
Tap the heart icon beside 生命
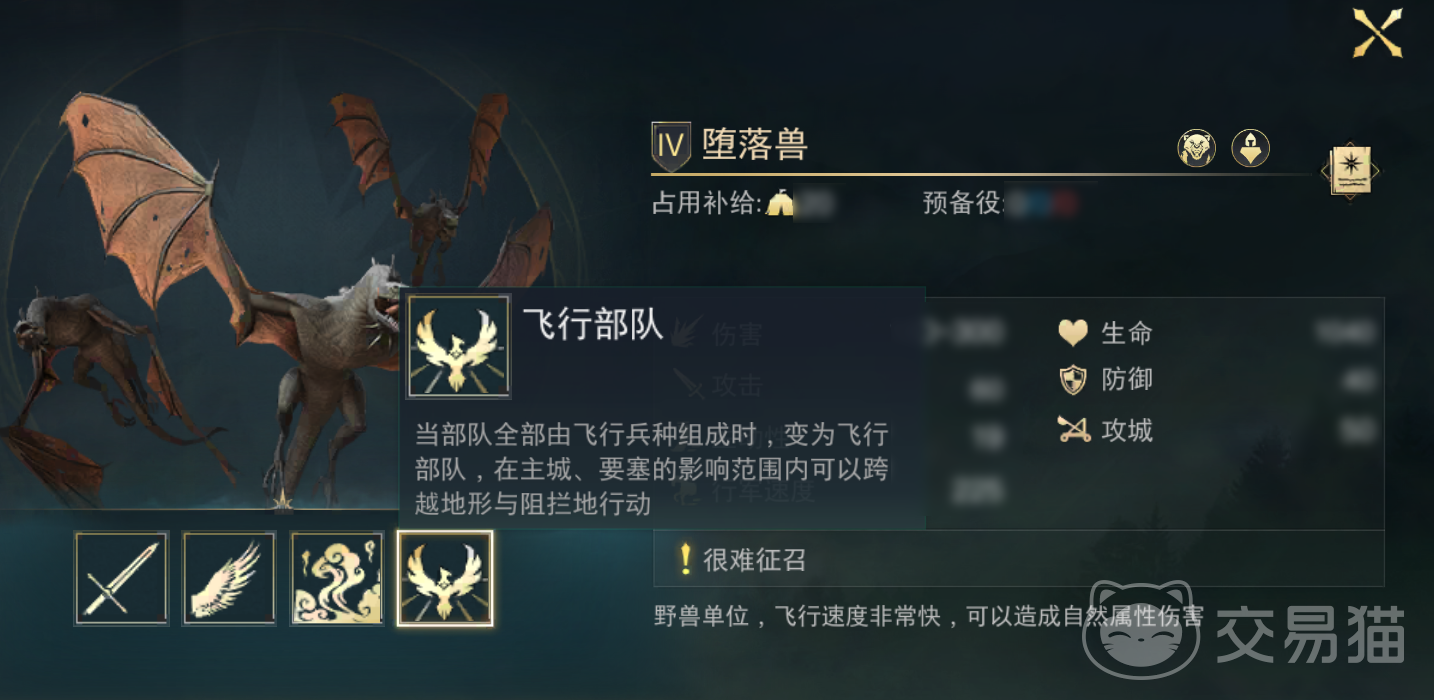[x=1073, y=332]
